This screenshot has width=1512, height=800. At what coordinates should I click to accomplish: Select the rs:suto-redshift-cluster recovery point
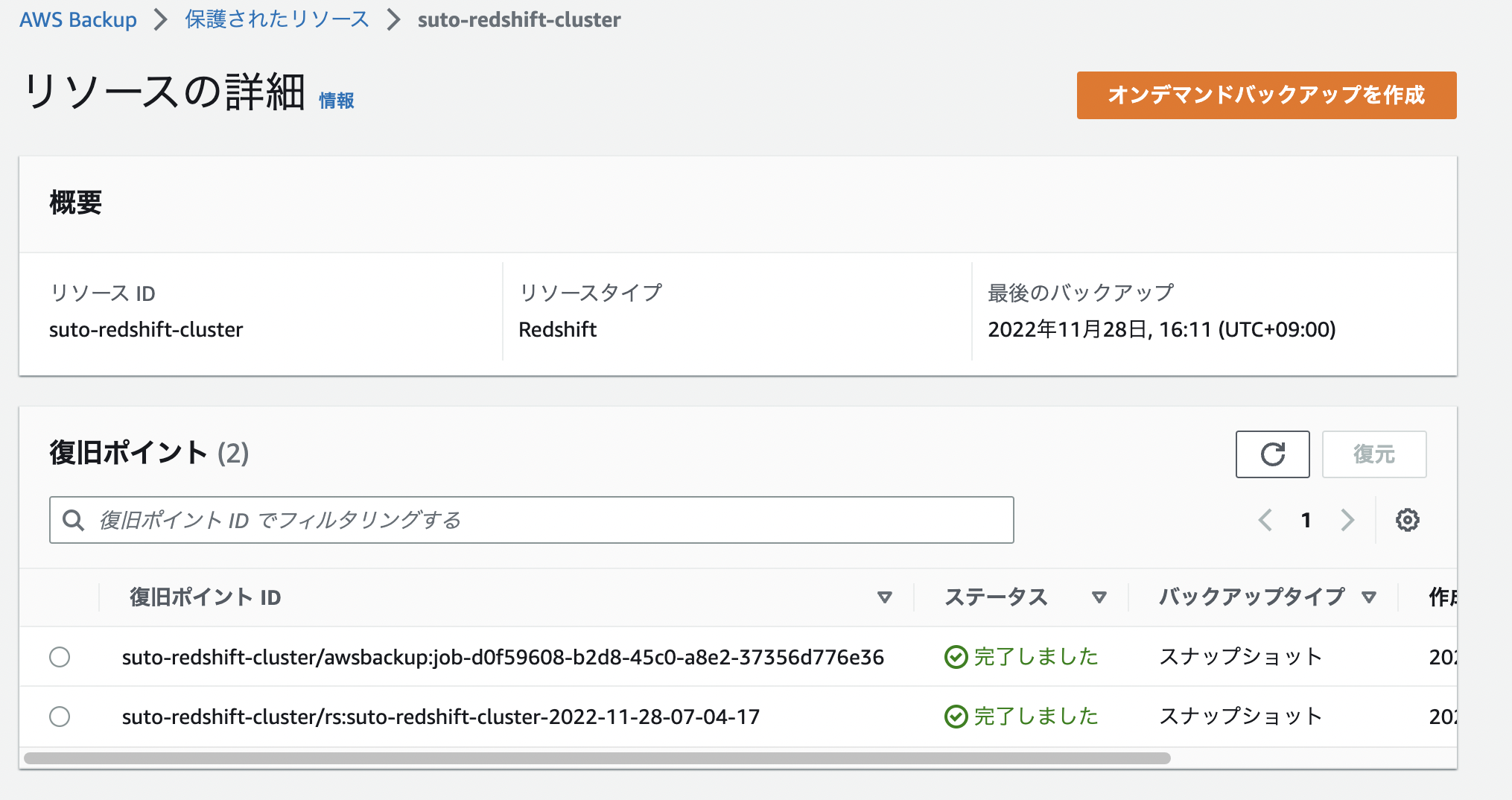tap(60, 717)
